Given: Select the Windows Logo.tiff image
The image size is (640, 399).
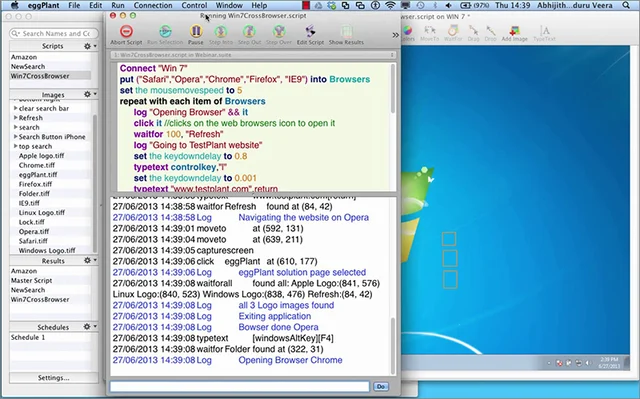Looking at the screenshot, I should coord(47,250).
